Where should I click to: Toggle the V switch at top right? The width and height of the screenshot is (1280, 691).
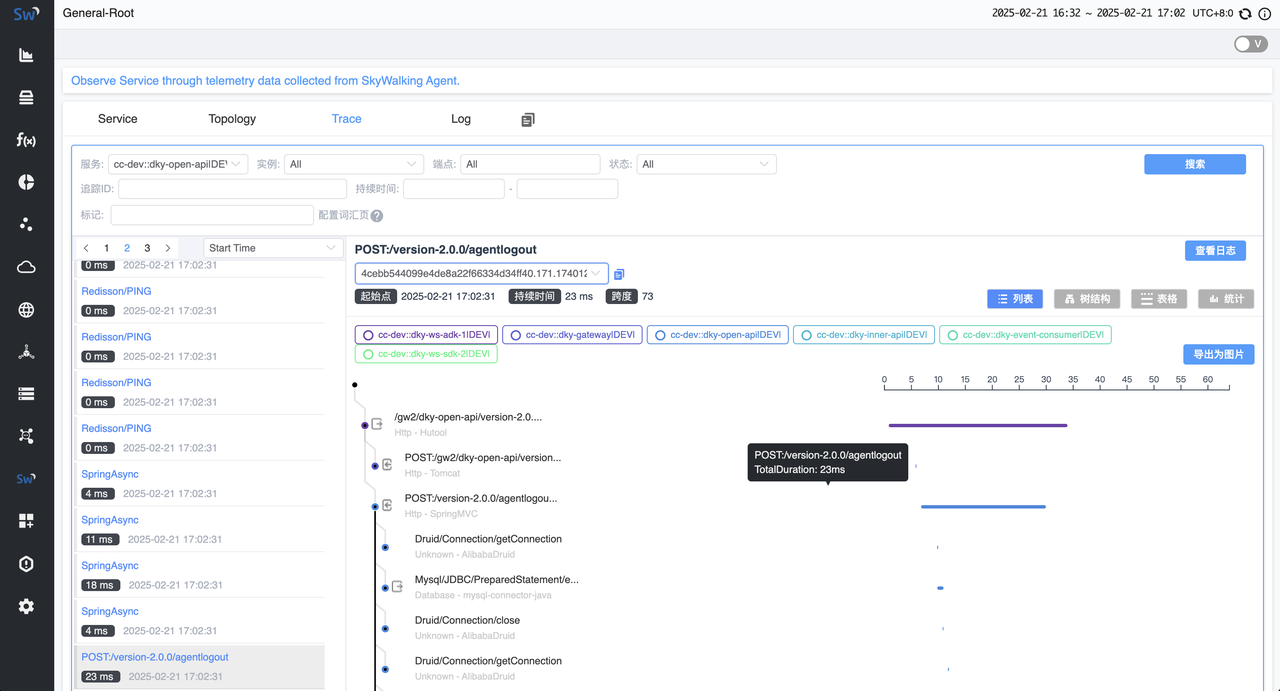pyautogui.click(x=1250, y=44)
